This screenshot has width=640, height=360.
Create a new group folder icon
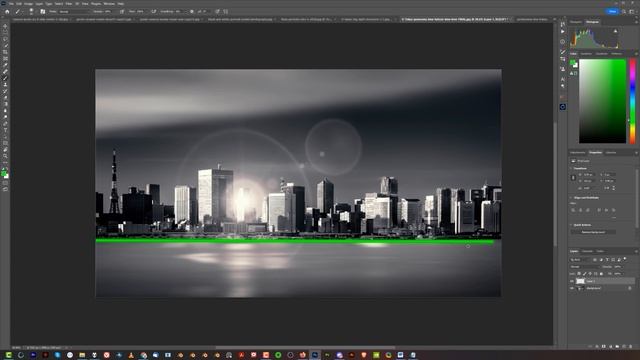[617, 346]
